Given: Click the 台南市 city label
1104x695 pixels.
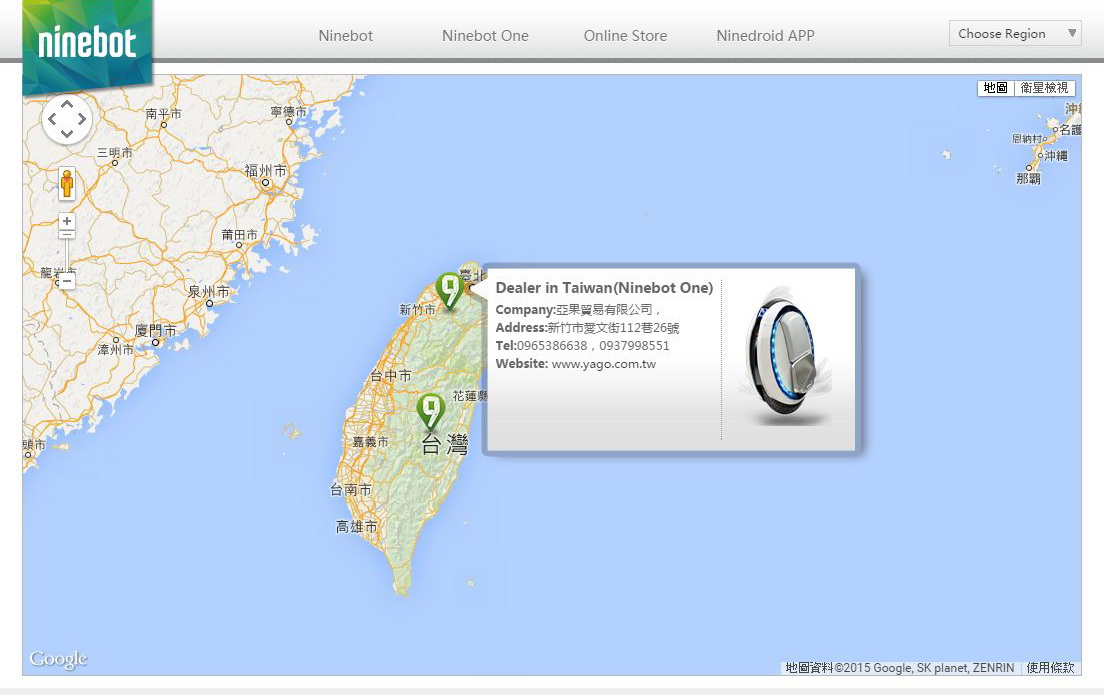Looking at the screenshot, I should click(x=351, y=489).
